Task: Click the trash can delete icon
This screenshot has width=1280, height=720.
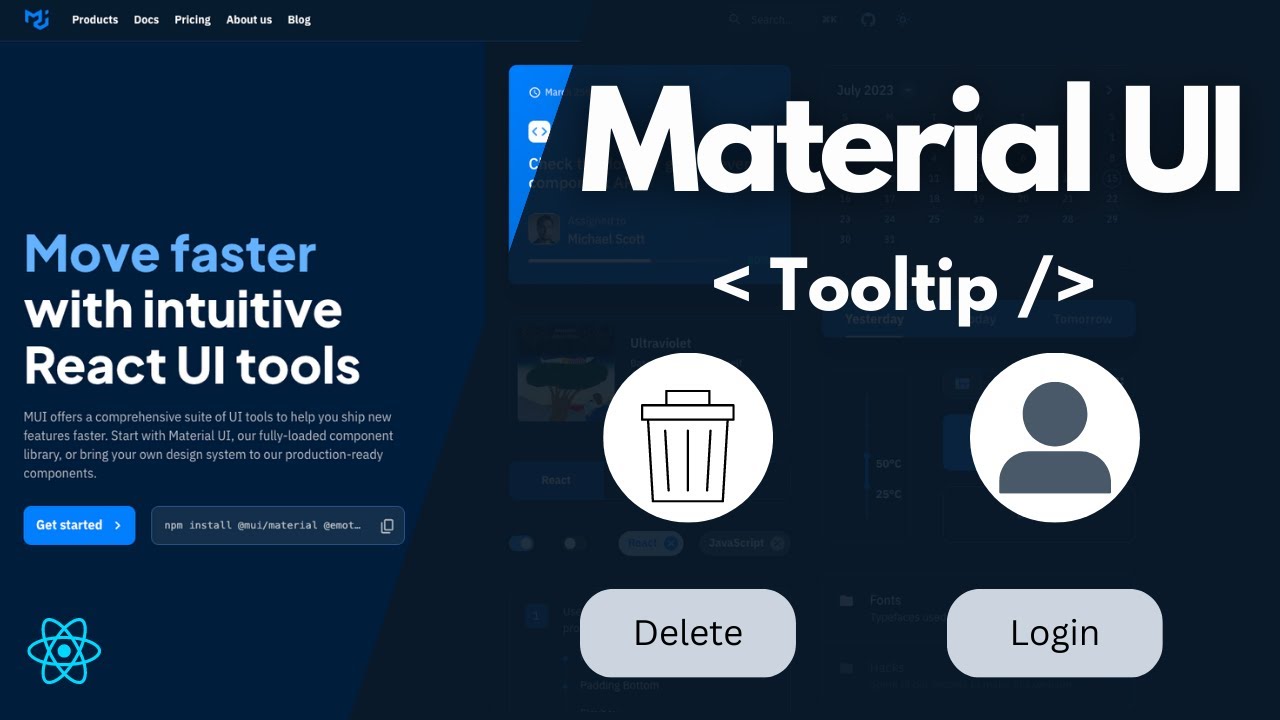Action: pyautogui.click(x=688, y=438)
